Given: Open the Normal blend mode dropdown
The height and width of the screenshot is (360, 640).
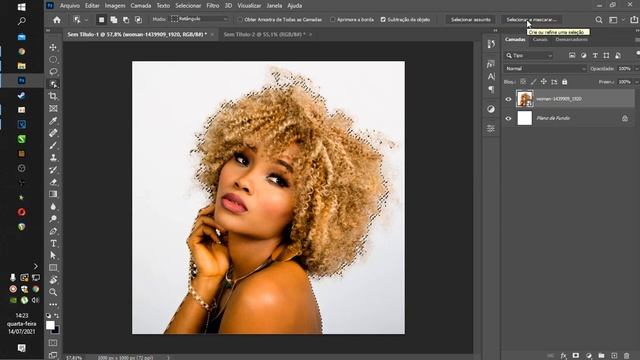Looking at the screenshot, I should [545, 69].
